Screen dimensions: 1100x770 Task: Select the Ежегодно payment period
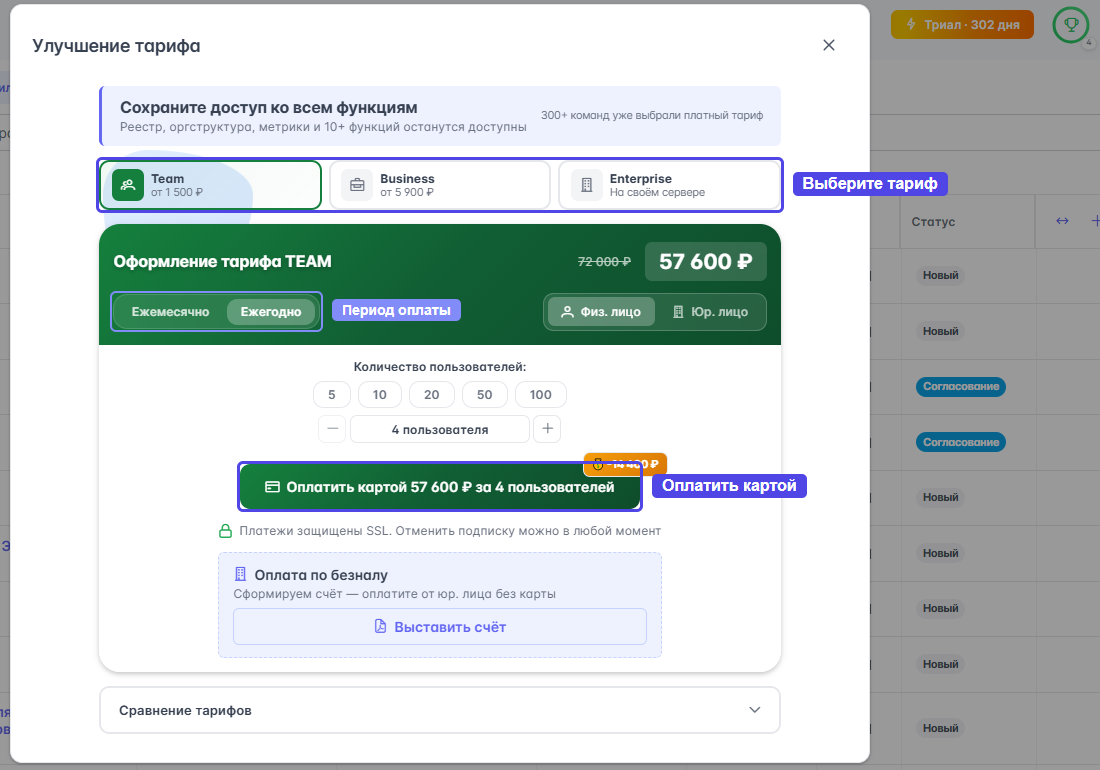[271, 312]
